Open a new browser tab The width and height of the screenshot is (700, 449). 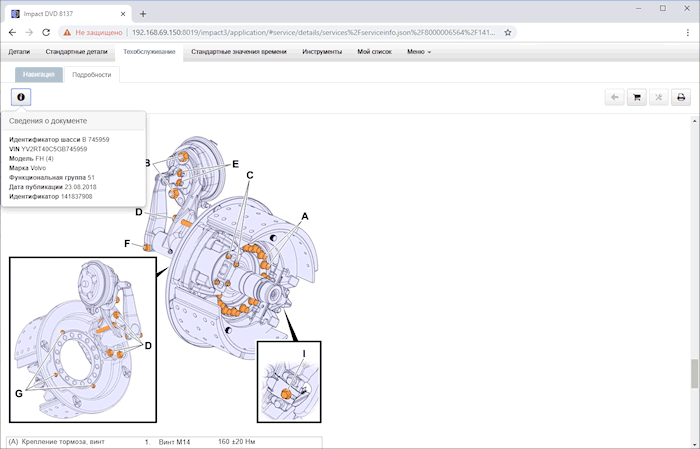click(143, 13)
